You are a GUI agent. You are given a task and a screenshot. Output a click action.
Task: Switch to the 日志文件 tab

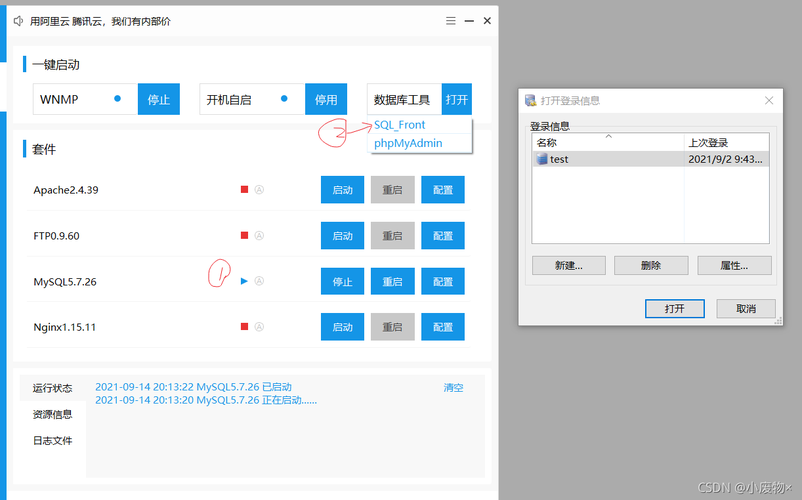tap(53, 440)
